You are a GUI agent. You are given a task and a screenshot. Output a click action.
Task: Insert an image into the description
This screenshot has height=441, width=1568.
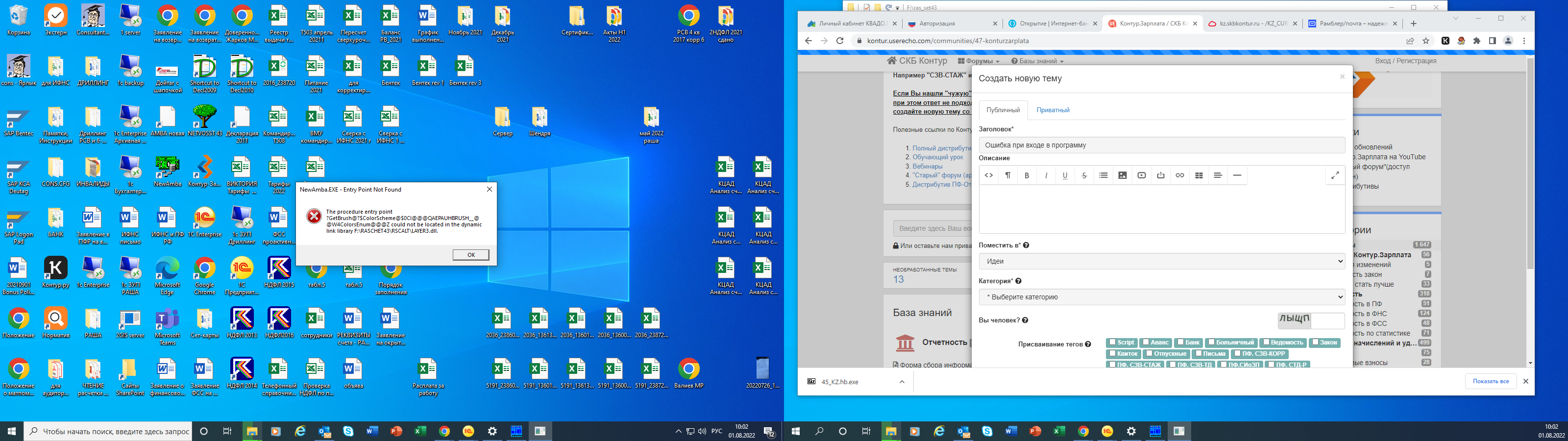[1123, 175]
